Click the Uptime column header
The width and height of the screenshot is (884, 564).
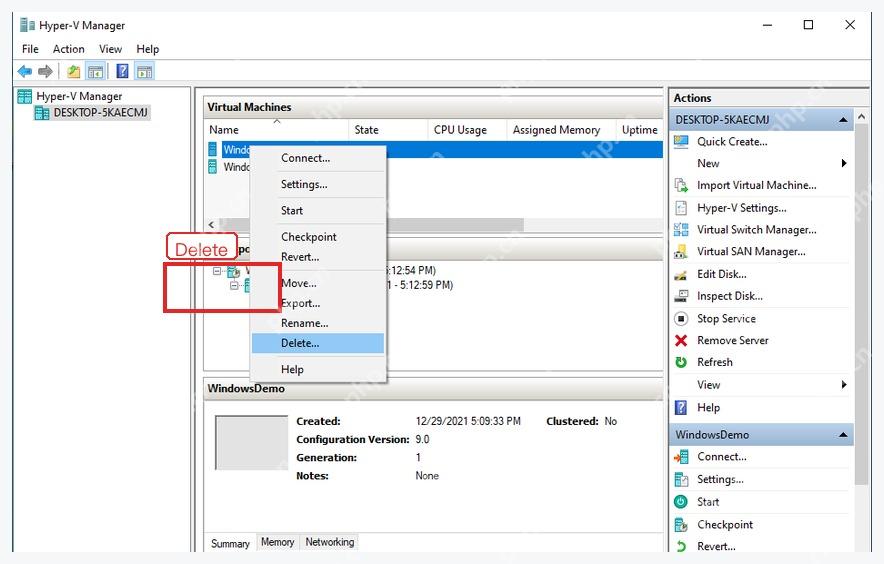(x=639, y=130)
